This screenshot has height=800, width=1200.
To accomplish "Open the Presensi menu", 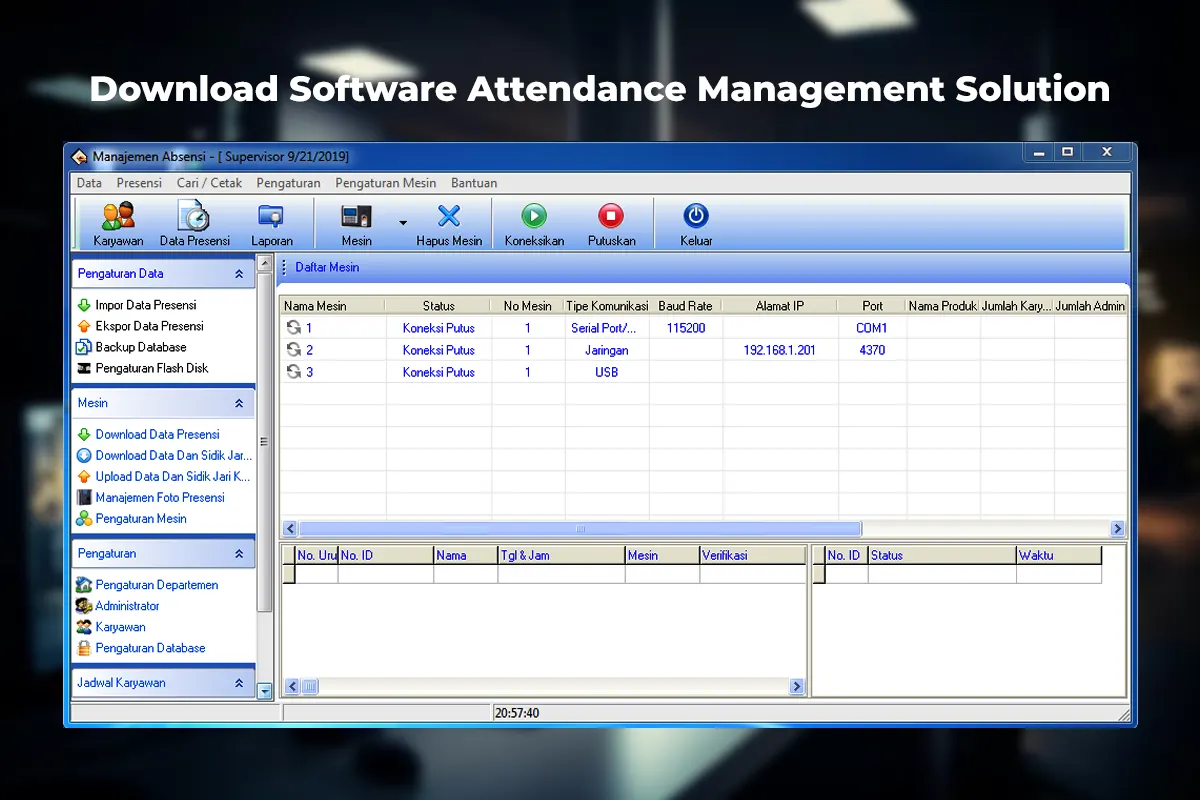I will point(139,183).
